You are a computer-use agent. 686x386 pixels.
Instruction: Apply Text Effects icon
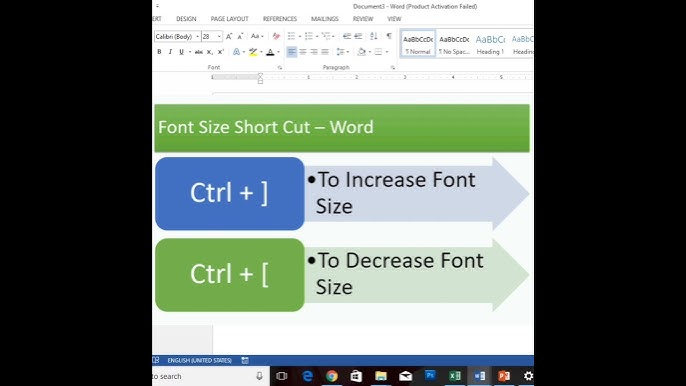236,52
